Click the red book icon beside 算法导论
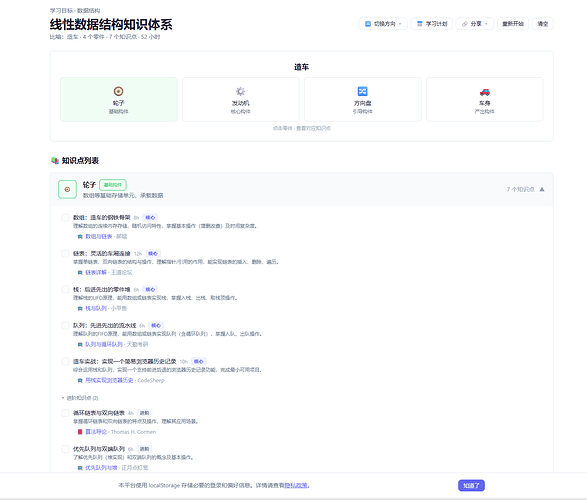Image resolution: width=587 pixels, height=500 pixels. coord(80,432)
